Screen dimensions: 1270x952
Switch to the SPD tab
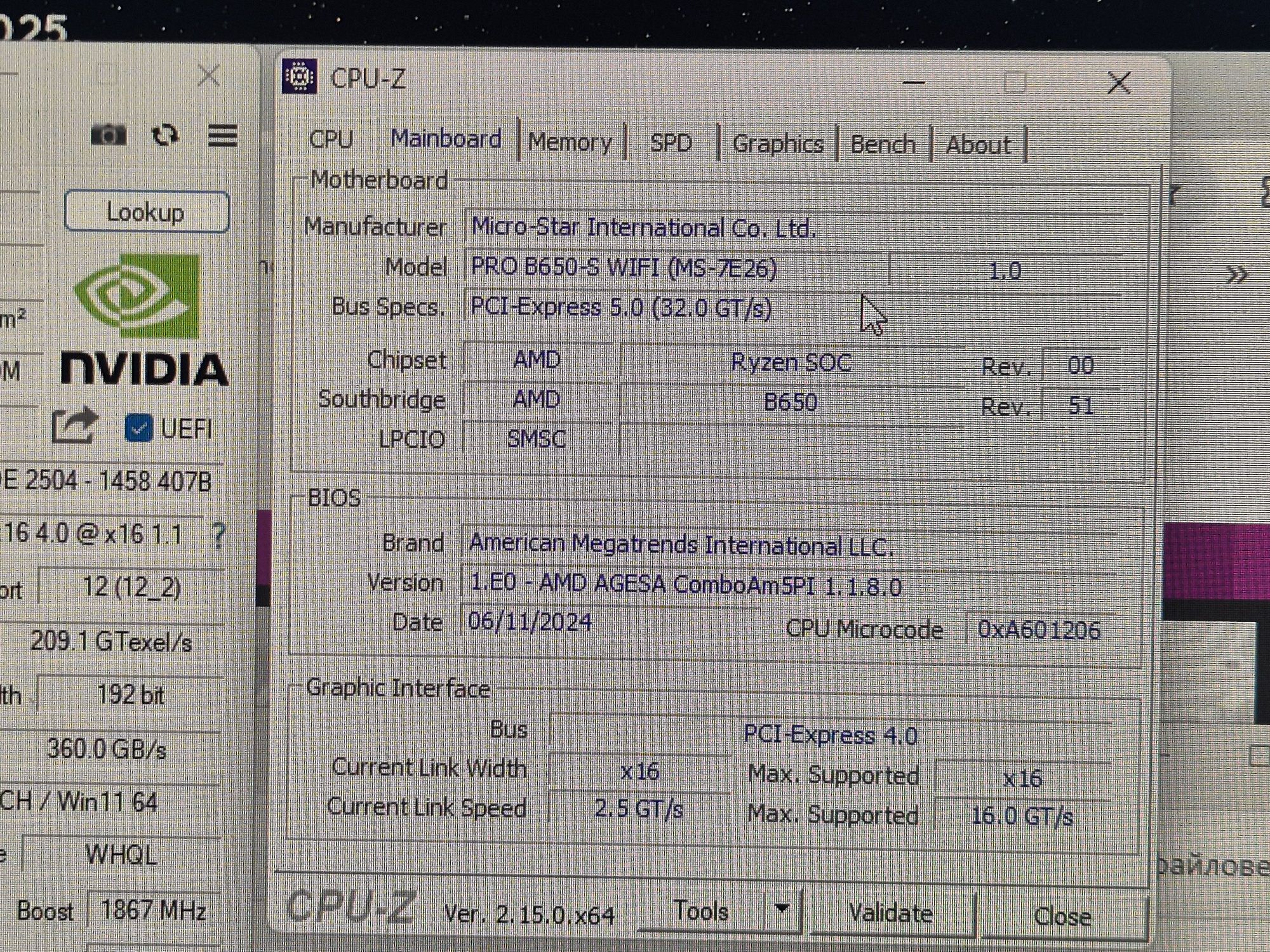point(671,142)
